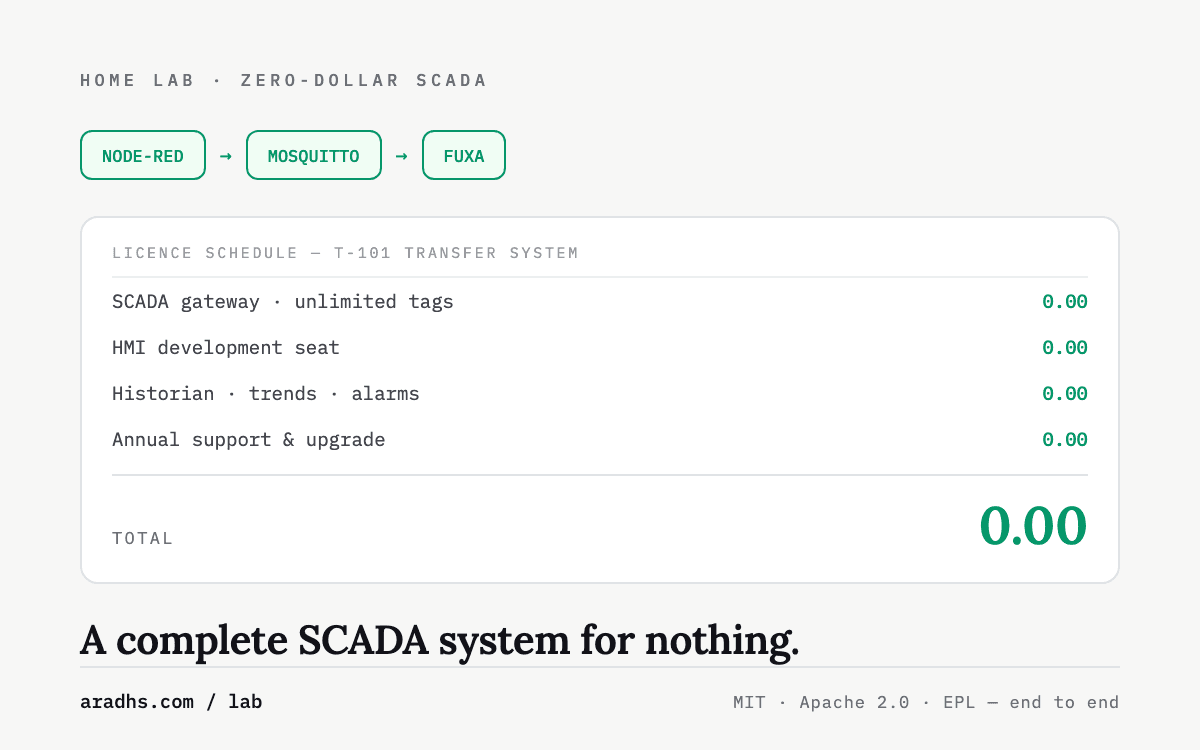1200x750 pixels.
Task: Click the HOME LAB ZERO-DOLLAR SCADA heading
Action: coord(284,80)
